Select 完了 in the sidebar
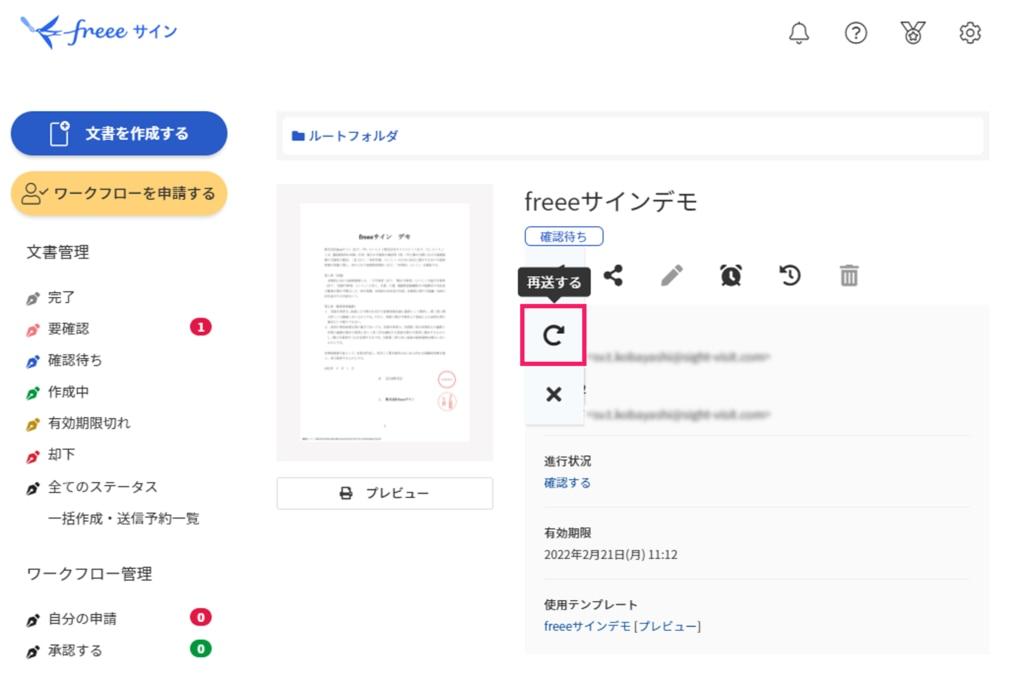Image resolution: width=1024 pixels, height=676 pixels. tap(61, 297)
